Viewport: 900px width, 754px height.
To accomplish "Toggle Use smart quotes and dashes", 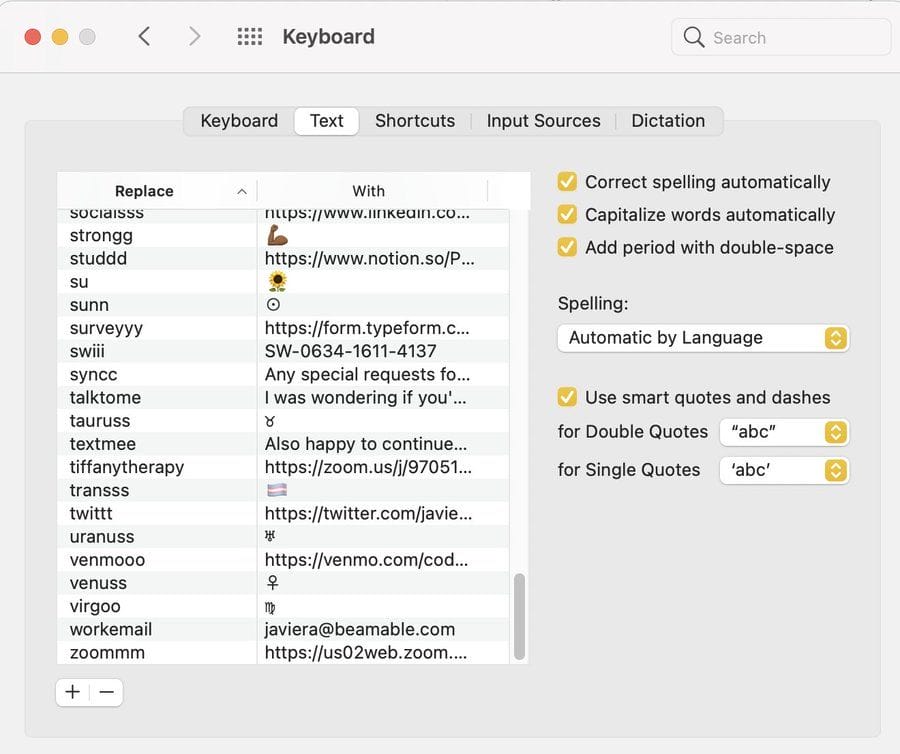I will (x=567, y=397).
